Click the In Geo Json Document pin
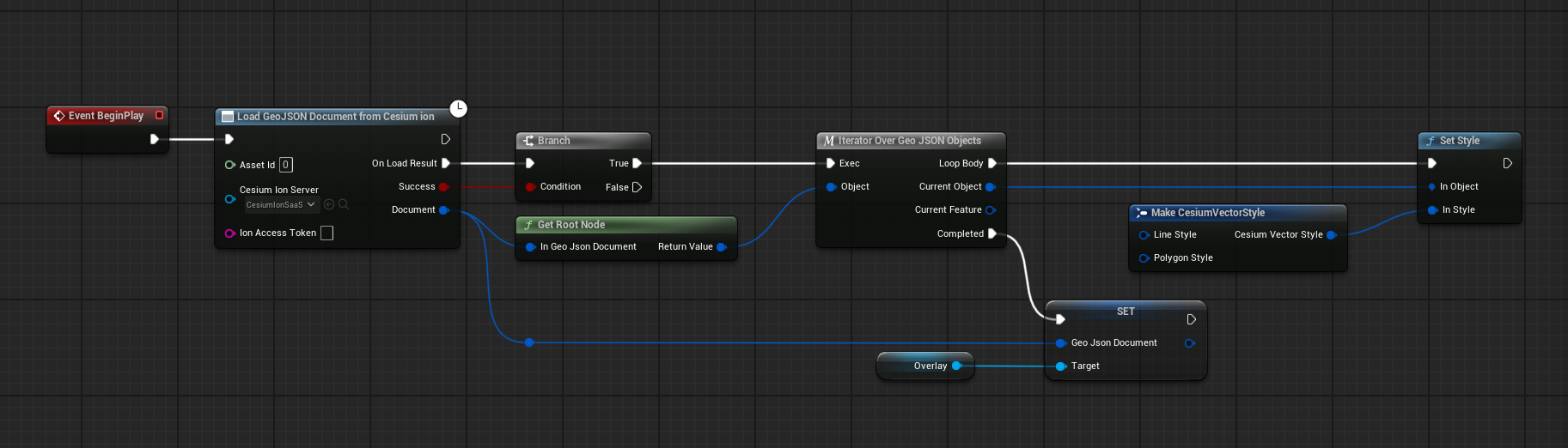Screen dimensions: 1568x448 530,247
